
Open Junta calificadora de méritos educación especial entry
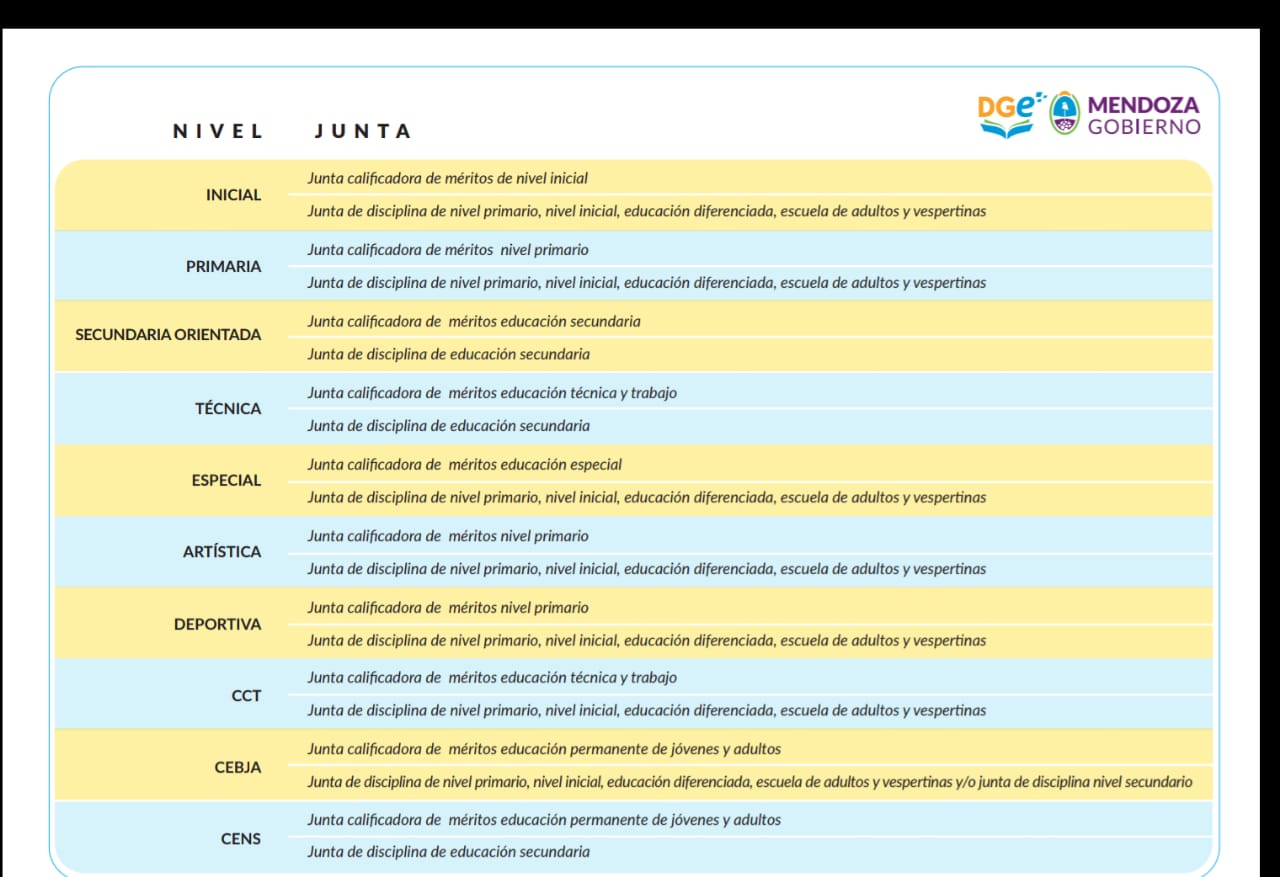(x=465, y=464)
